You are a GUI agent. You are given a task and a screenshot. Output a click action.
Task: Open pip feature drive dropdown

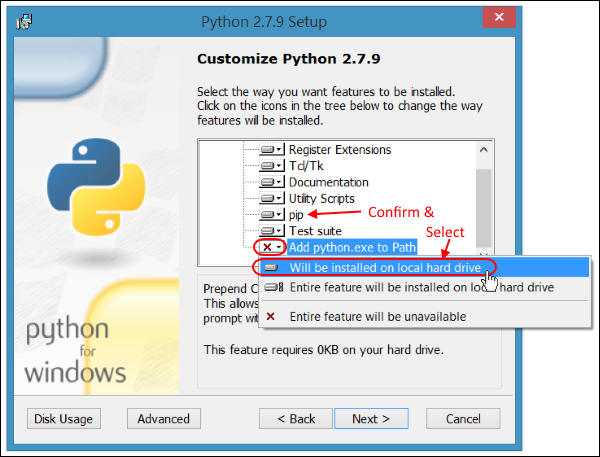pyautogui.click(x=272, y=214)
